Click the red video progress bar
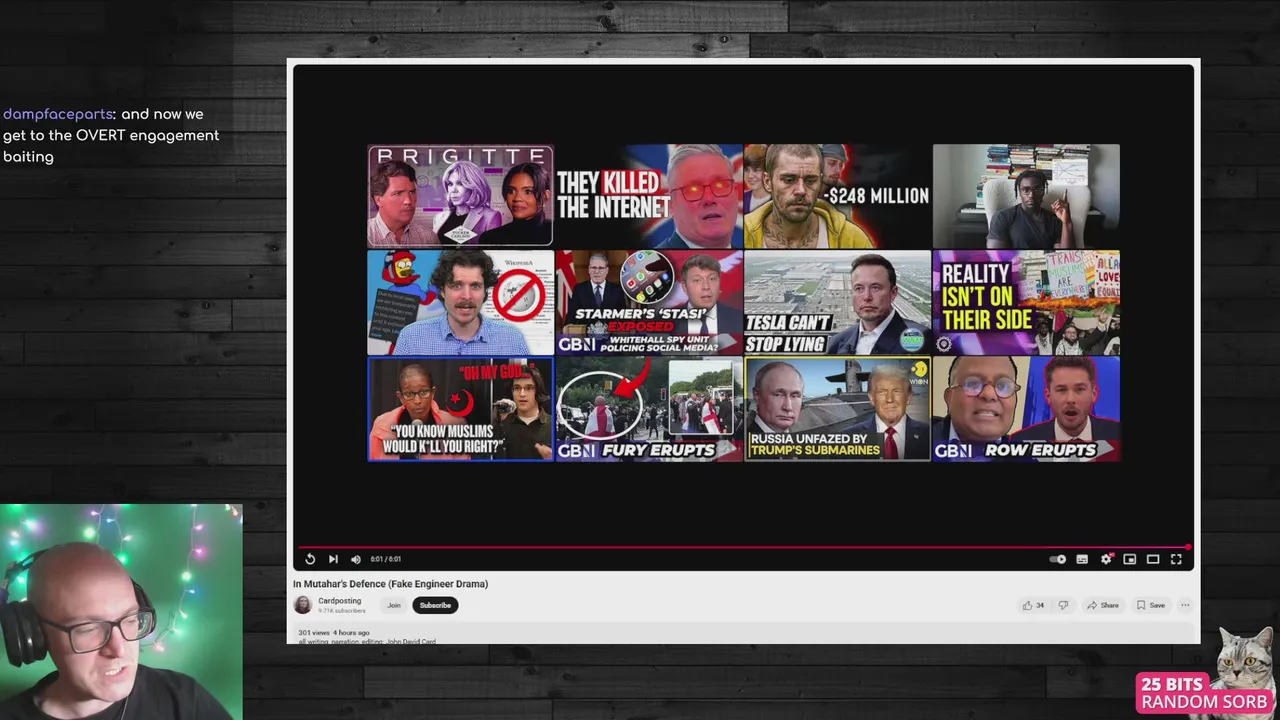 click(743, 547)
